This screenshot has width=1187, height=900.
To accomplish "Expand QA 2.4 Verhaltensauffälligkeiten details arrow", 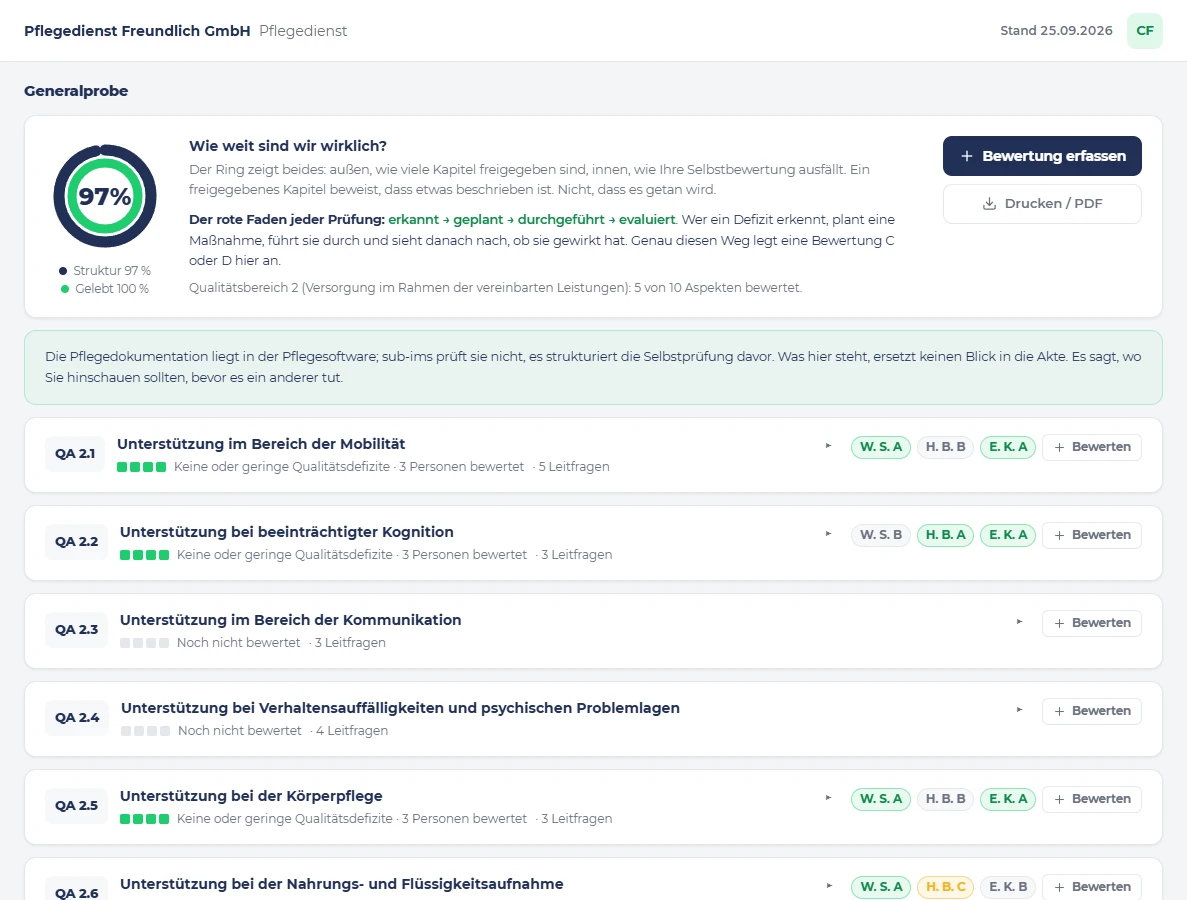I will pyautogui.click(x=1020, y=710).
